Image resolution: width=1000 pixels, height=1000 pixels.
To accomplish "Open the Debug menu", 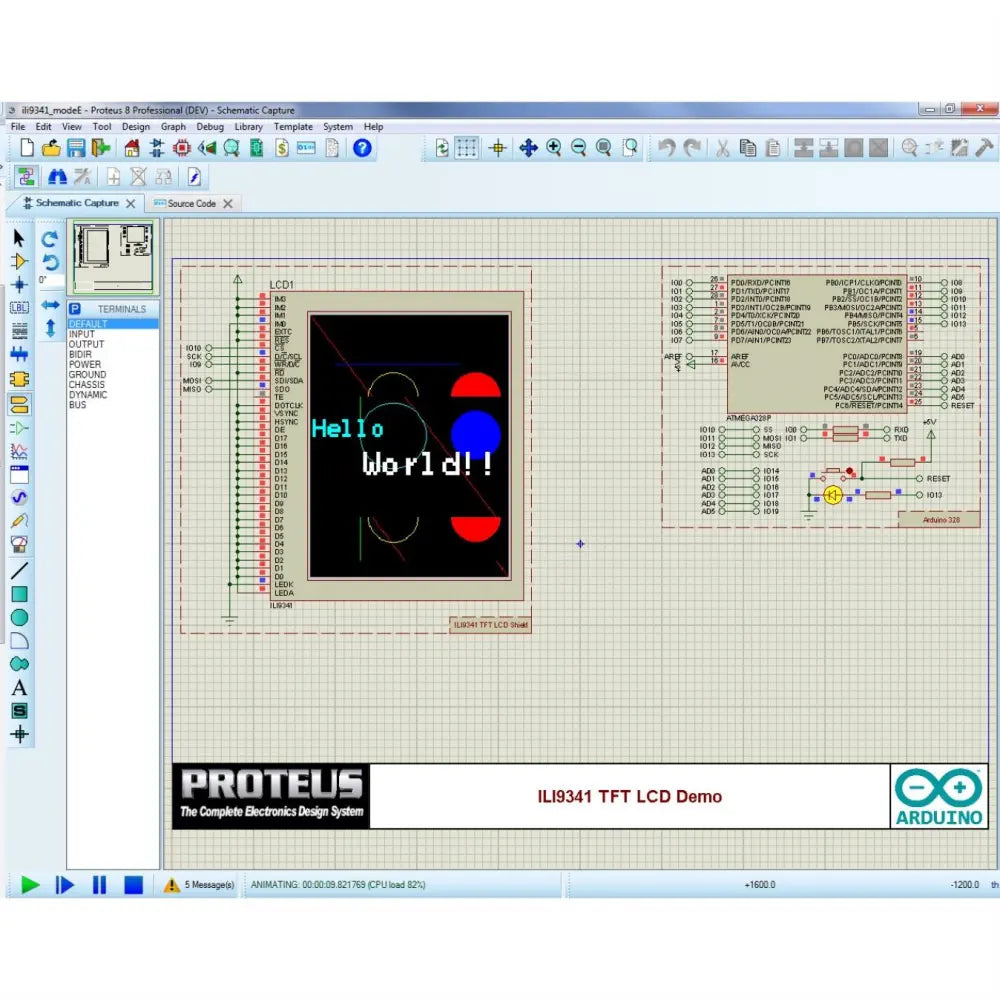I will click(210, 127).
